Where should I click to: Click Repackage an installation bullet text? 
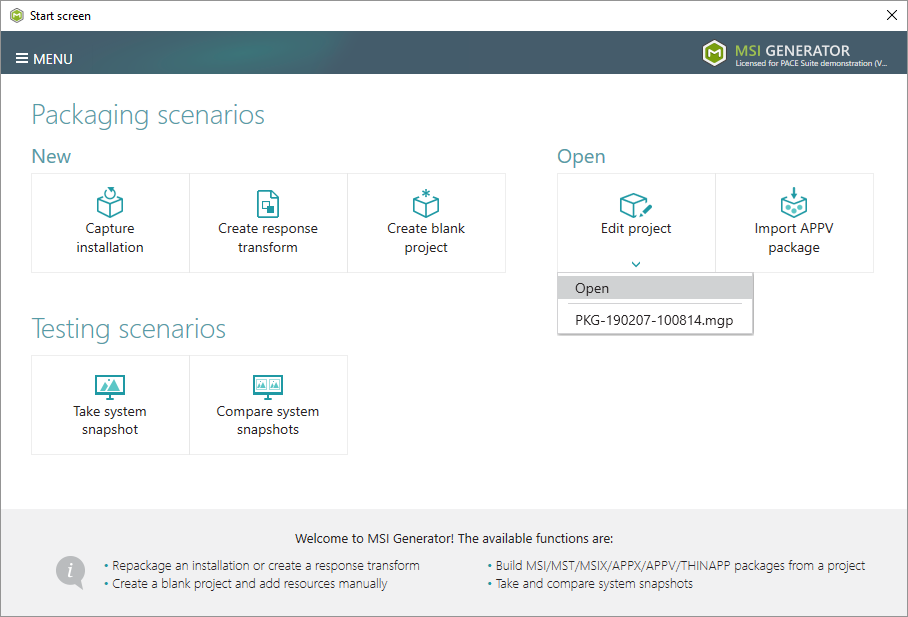point(266,565)
